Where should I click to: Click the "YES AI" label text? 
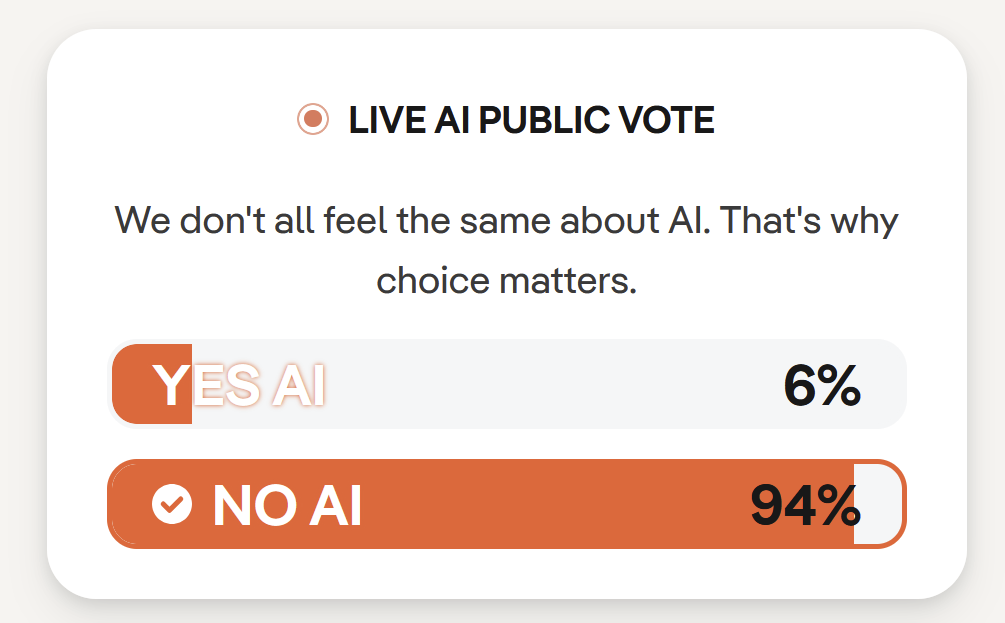click(x=239, y=386)
